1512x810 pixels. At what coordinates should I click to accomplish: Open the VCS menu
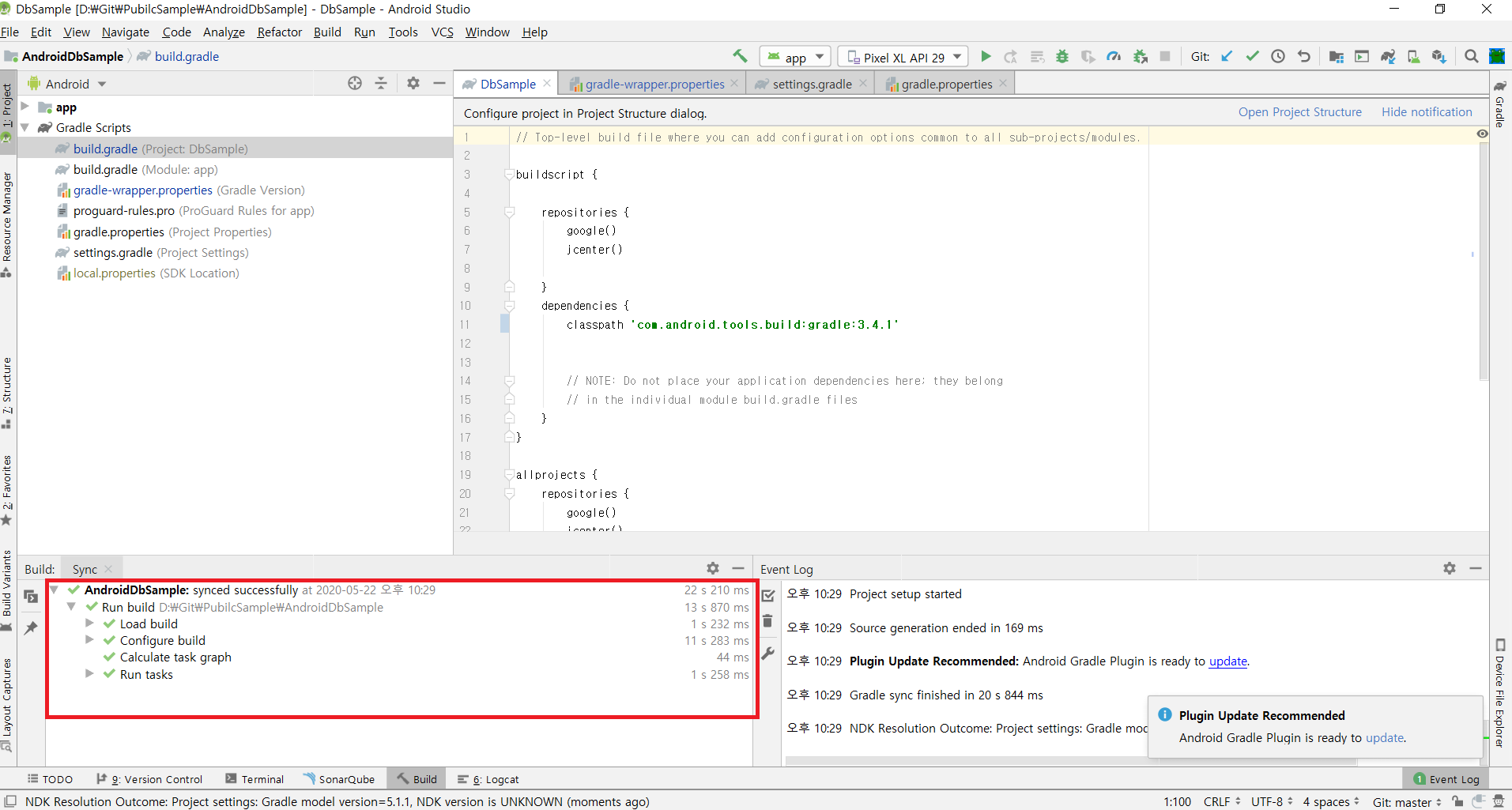click(x=442, y=32)
